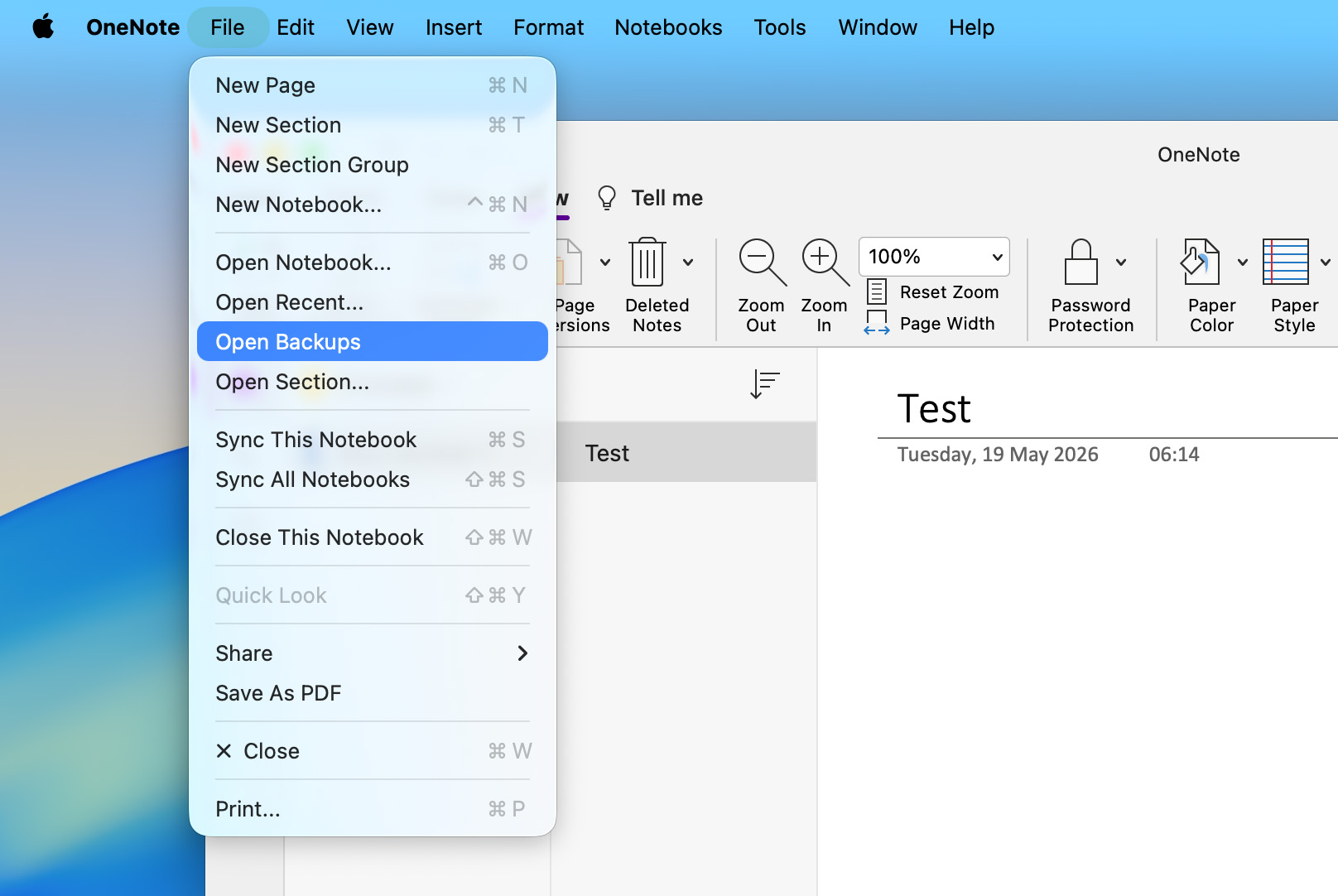Open the Help menu

click(971, 27)
